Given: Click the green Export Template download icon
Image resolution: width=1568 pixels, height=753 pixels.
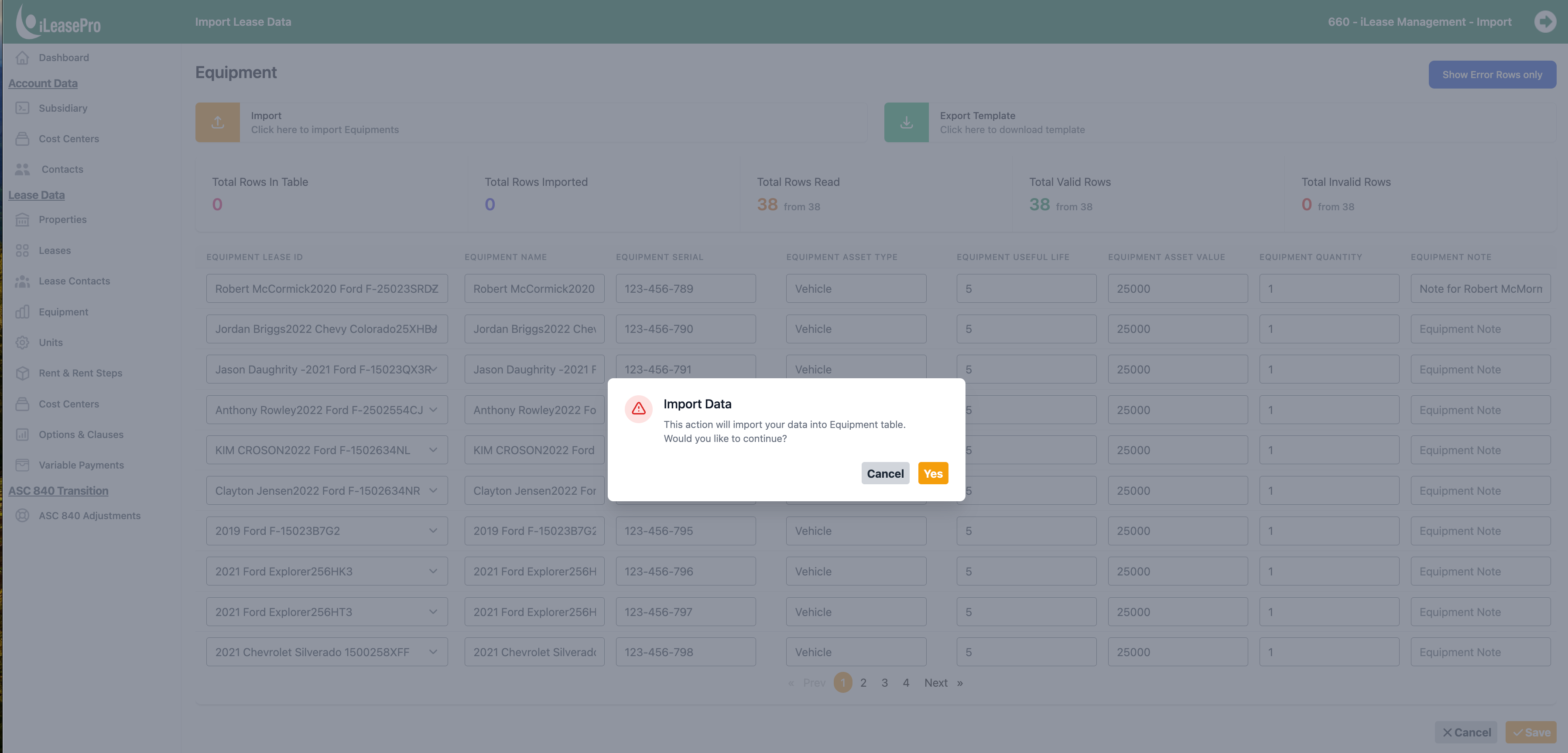Looking at the screenshot, I should point(906,122).
